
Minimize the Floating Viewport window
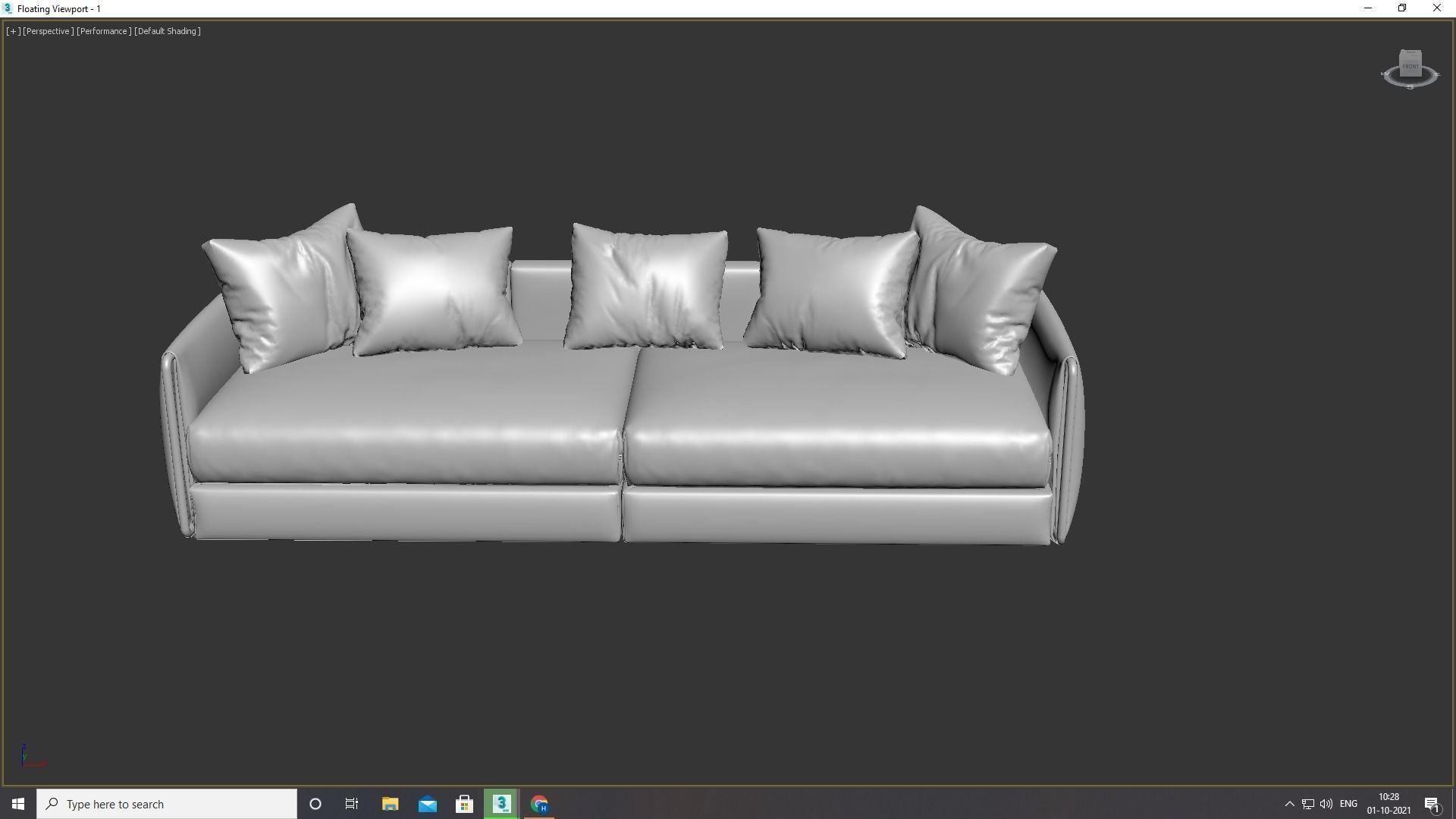pyautogui.click(x=1368, y=8)
